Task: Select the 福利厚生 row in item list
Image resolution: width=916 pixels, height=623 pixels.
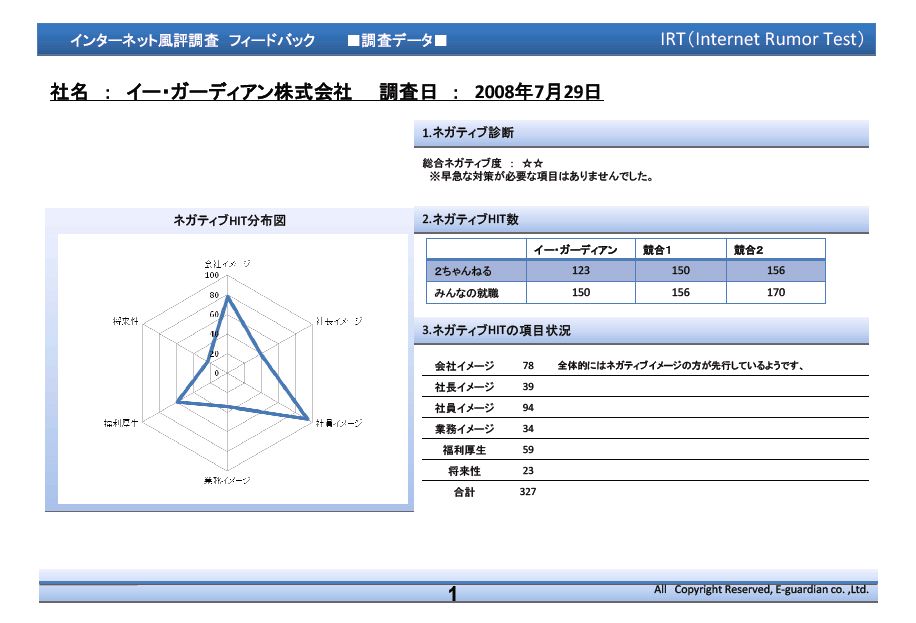Action: [645, 449]
